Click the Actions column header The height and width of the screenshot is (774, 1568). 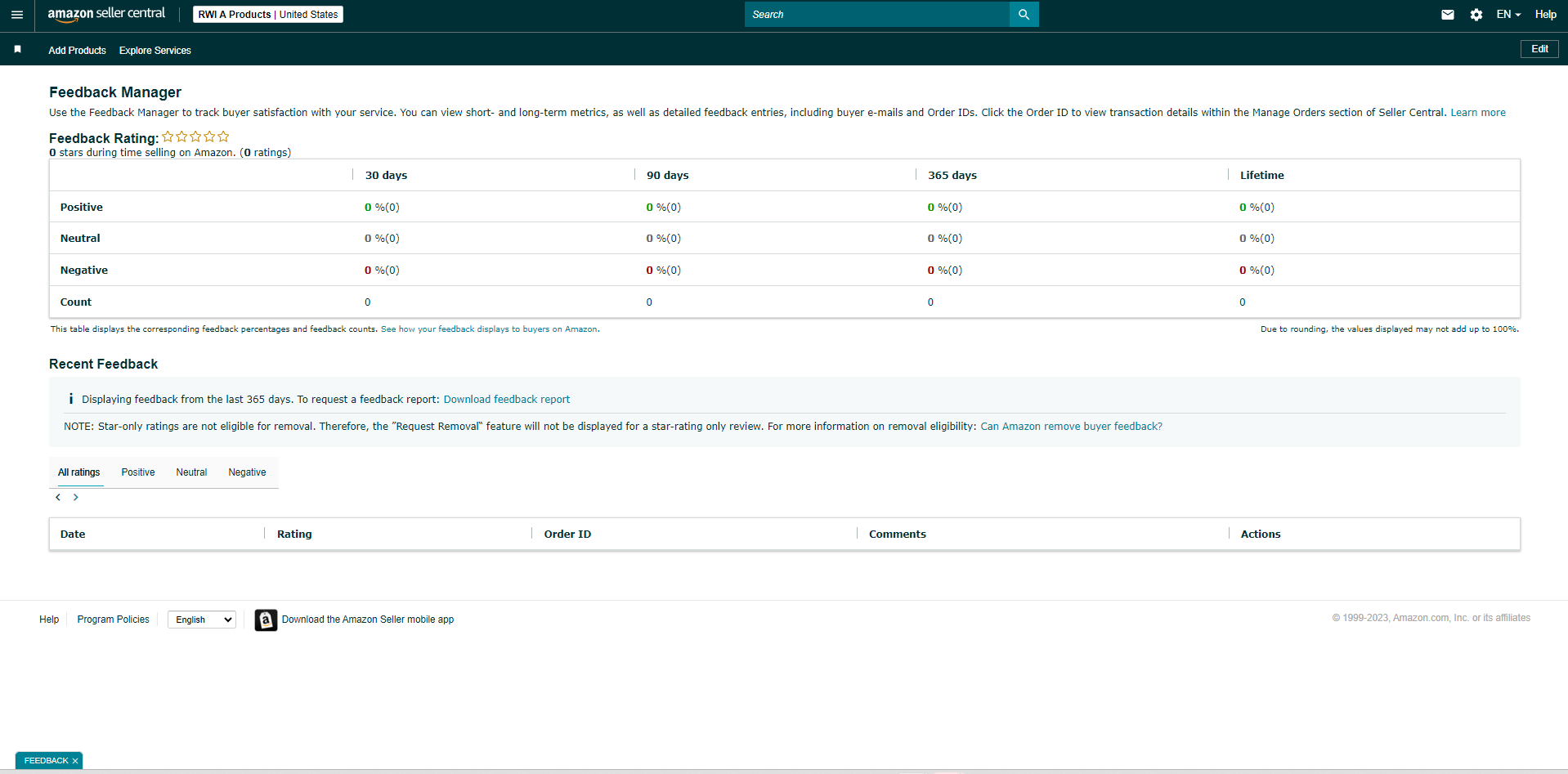(x=1261, y=535)
